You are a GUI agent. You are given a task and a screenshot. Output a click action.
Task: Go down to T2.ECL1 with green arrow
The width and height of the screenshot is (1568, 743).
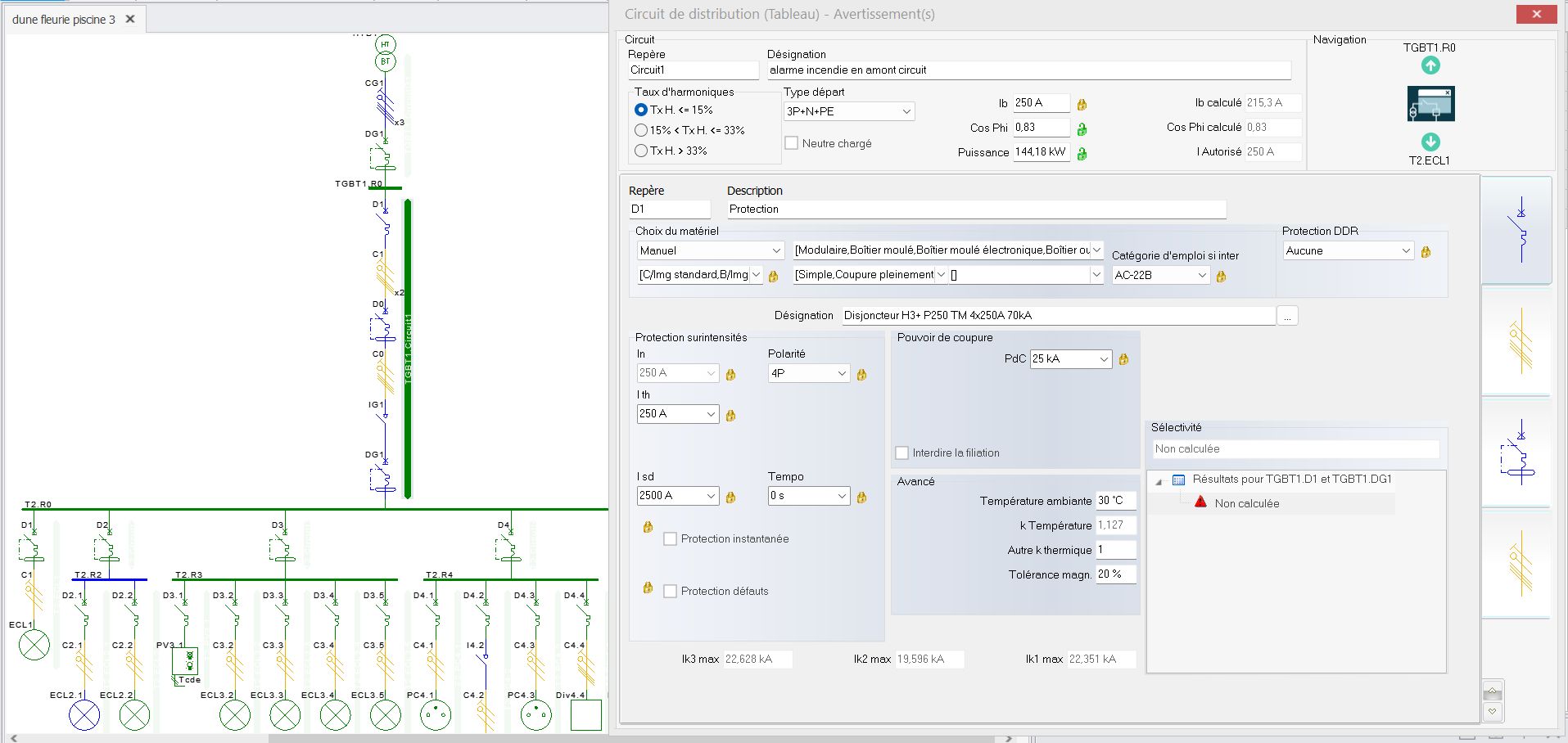(x=1430, y=142)
